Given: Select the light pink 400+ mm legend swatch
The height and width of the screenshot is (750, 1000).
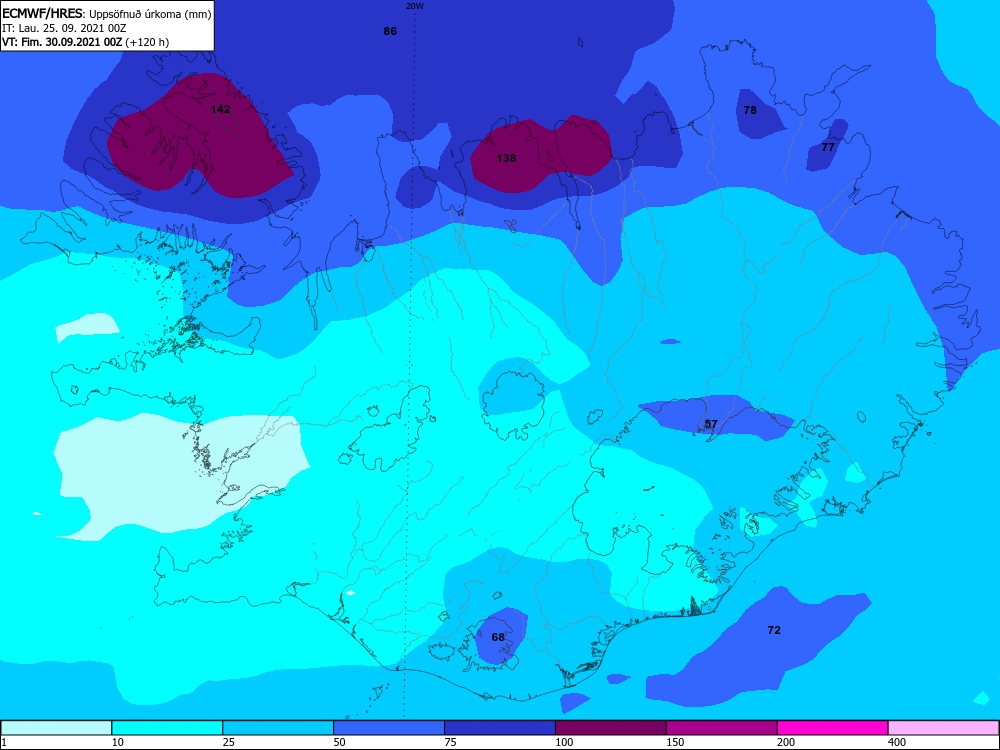Looking at the screenshot, I should tap(944, 728).
